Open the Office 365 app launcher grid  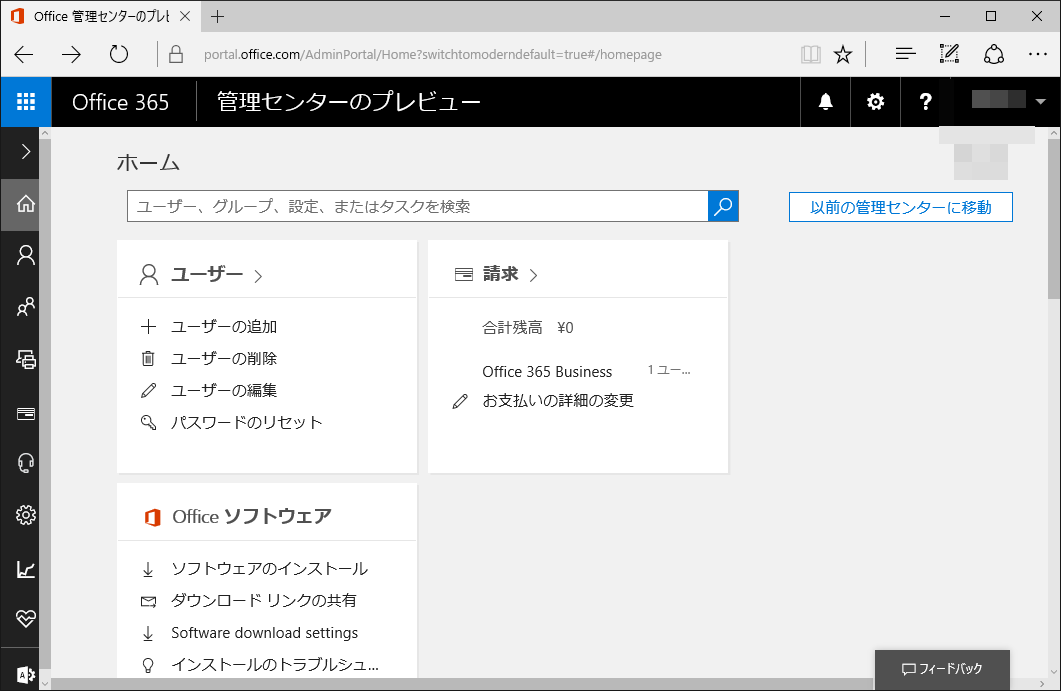[26, 102]
